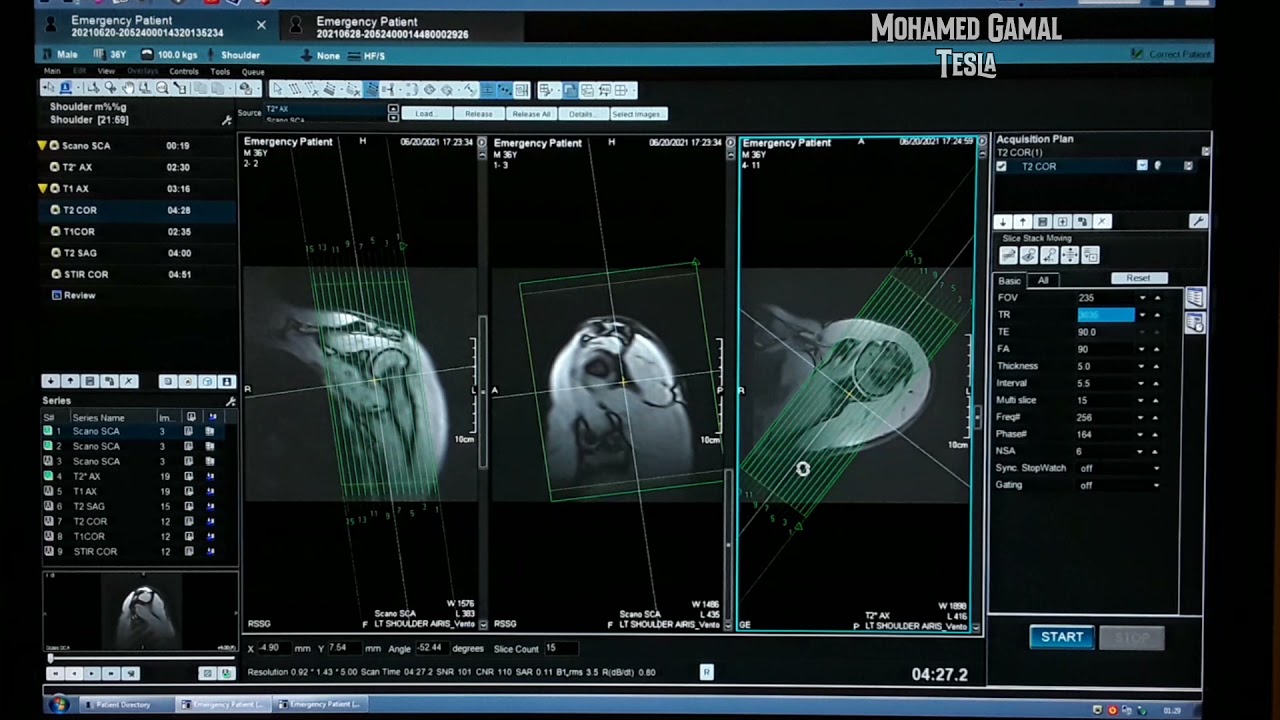Open the Sync. StopWatch off dropdown
The width and height of the screenshot is (1280, 720).
tap(1157, 468)
